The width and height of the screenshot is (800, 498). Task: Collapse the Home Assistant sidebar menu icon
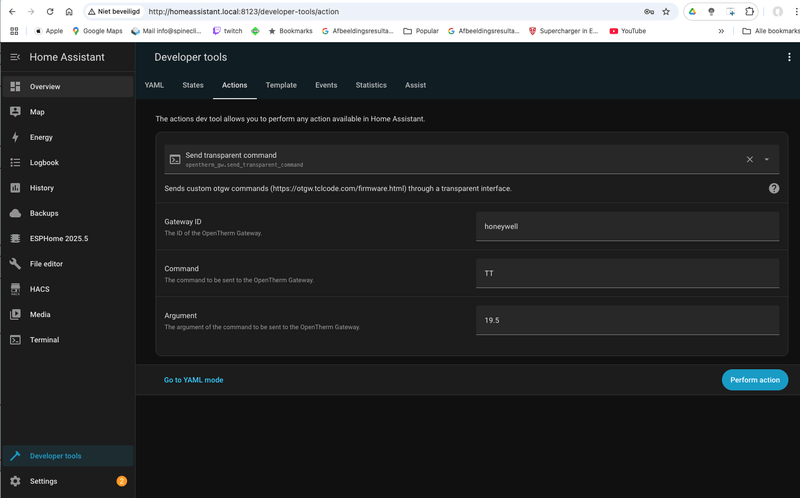tap(15, 57)
